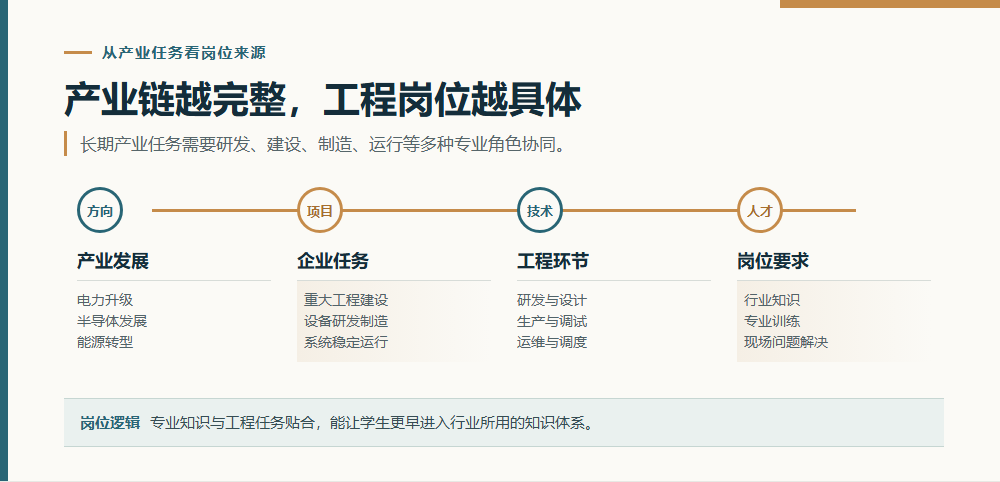Click the text 系统稳定运行
The image size is (1000, 482).
(346, 342)
